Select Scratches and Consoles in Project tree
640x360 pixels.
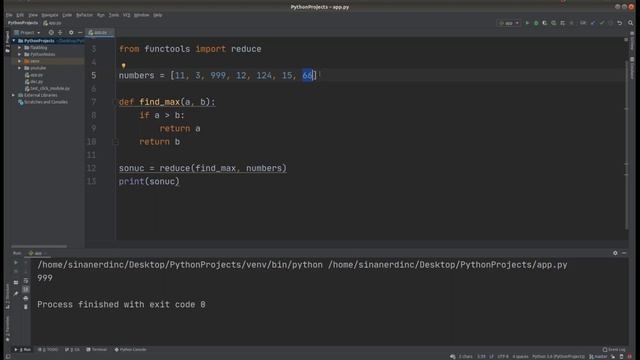click(x=43, y=102)
